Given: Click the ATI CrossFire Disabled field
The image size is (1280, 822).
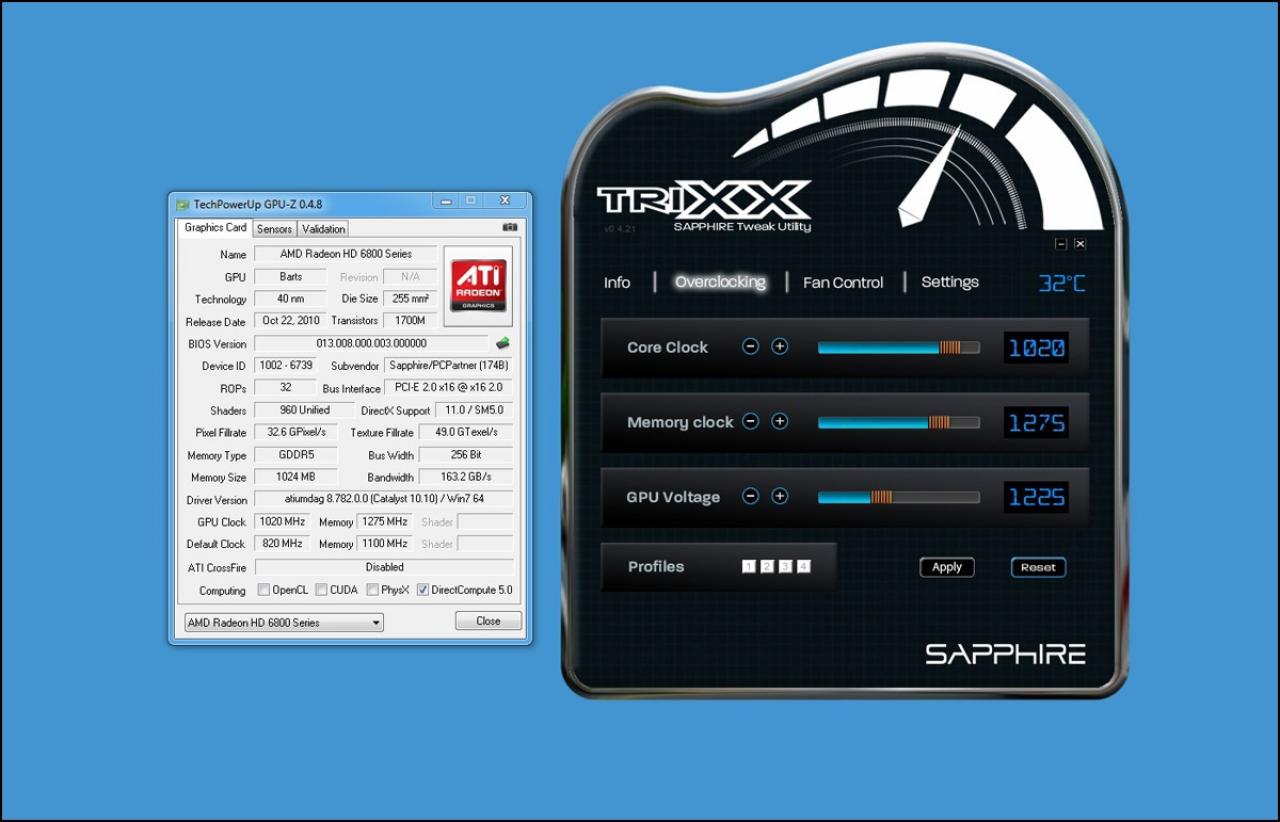Looking at the screenshot, I should pyautogui.click(x=384, y=567).
